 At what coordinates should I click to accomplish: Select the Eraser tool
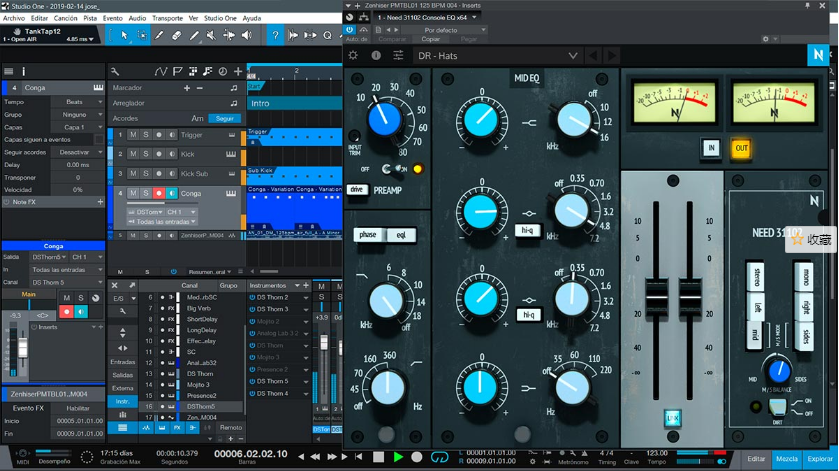pos(177,35)
